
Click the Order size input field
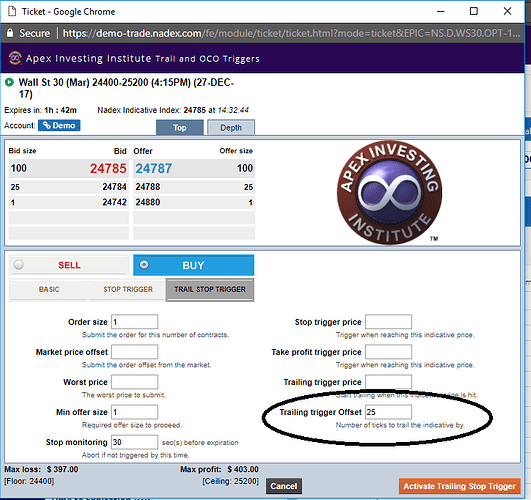coord(134,321)
